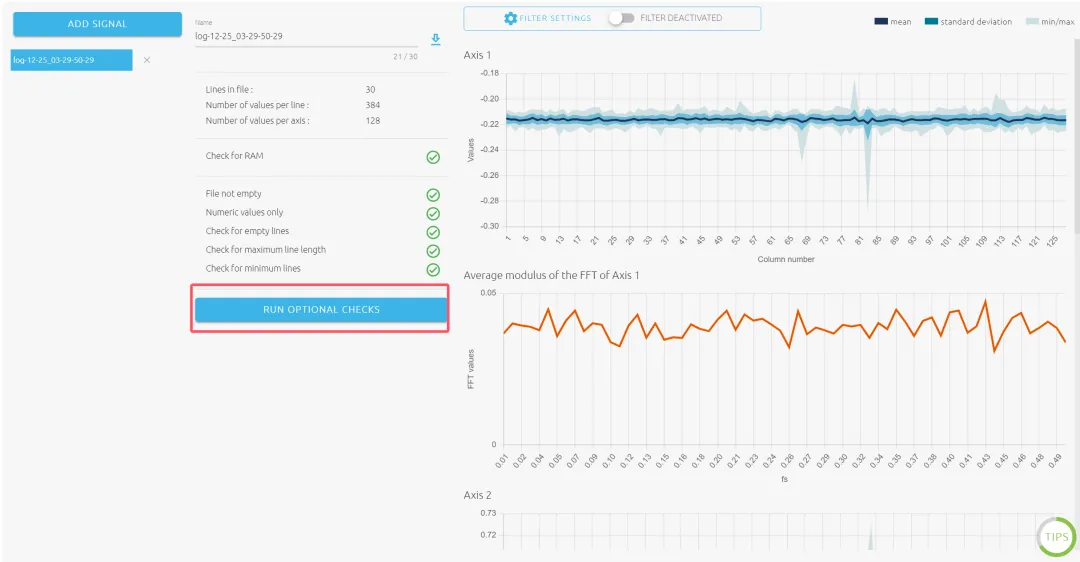
Task: Click the mean legend color swatch
Action: [880, 21]
